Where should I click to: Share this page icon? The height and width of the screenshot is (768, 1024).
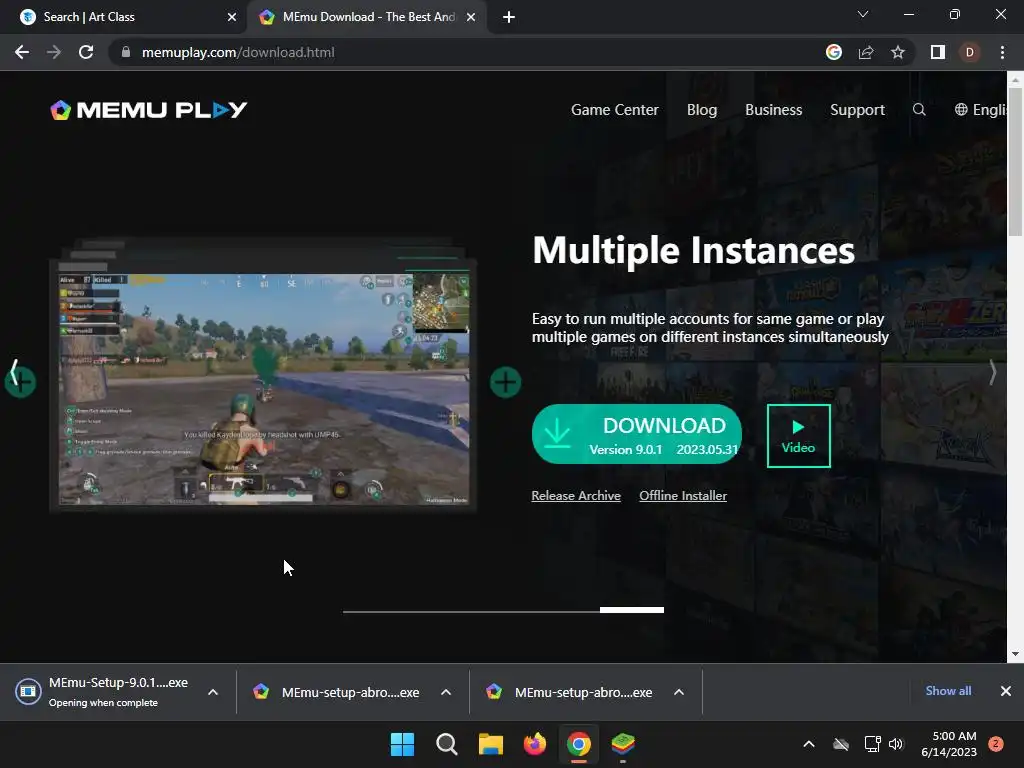click(x=866, y=52)
